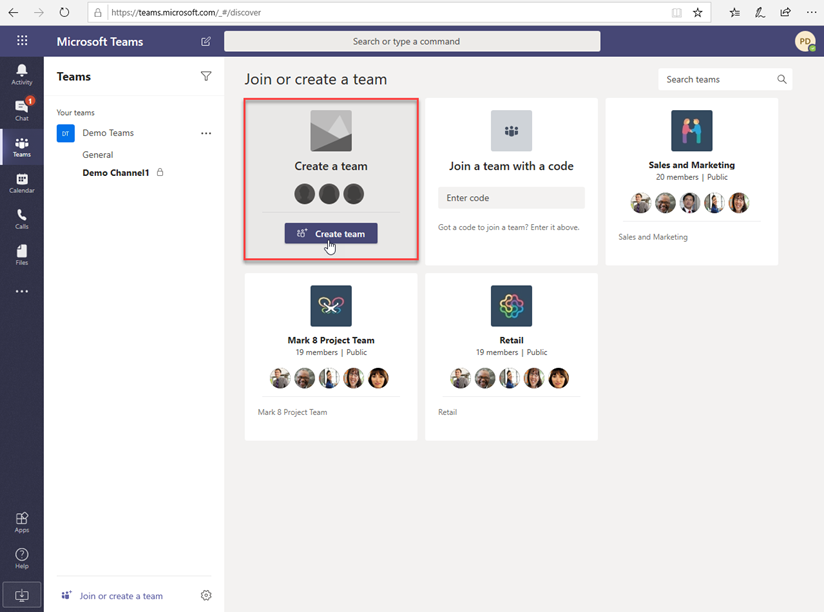This screenshot has width=824, height=612.
Task: Click the search teams magnifier icon
Action: 782,79
